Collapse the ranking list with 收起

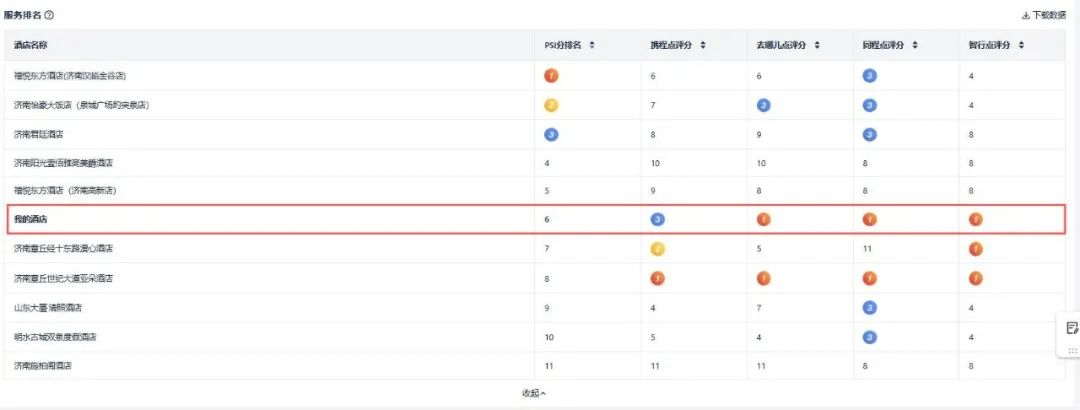pyautogui.click(x=534, y=393)
